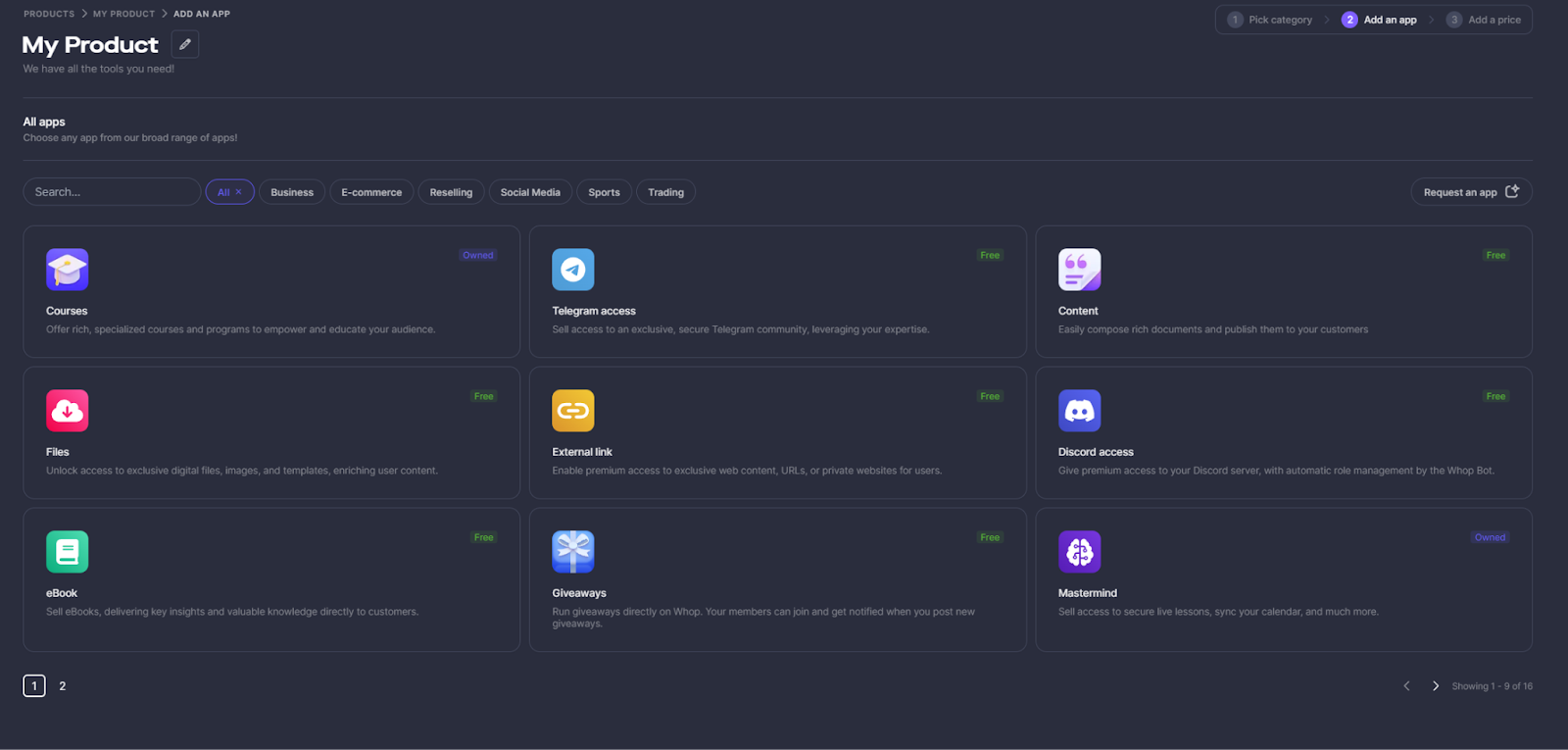This screenshot has height=750, width=1568.
Task: Click the eBook app title
Action: coord(62,593)
